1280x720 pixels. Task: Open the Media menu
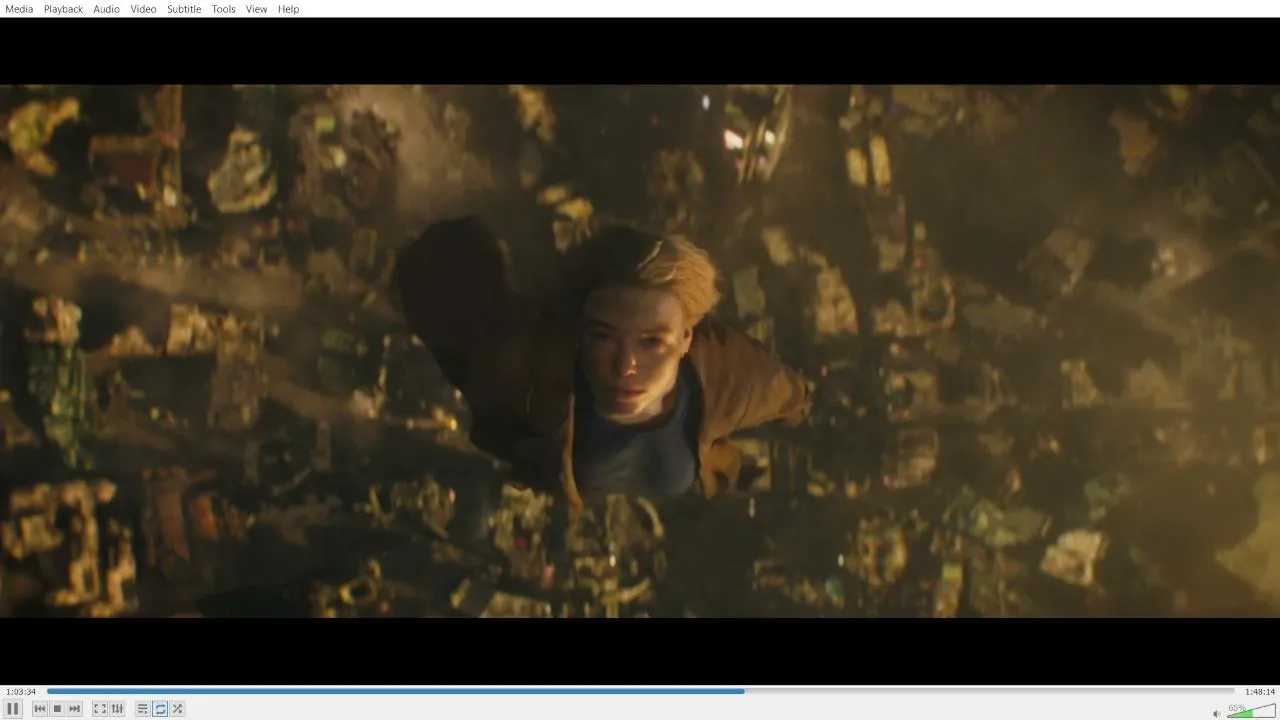coord(19,9)
